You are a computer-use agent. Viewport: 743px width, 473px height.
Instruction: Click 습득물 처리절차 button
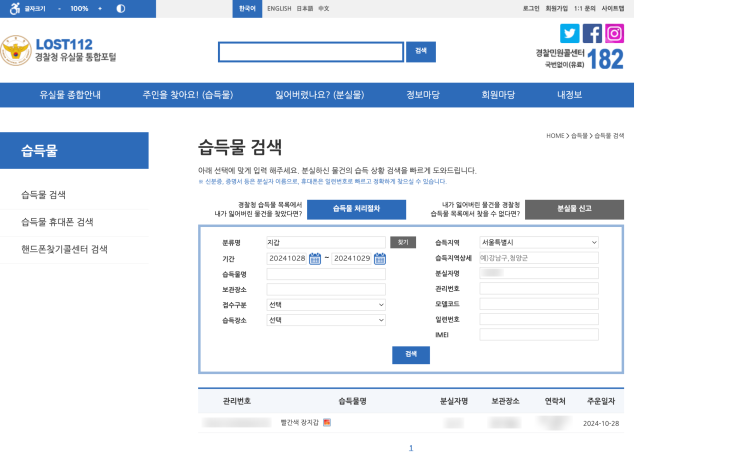coord(356,209)
